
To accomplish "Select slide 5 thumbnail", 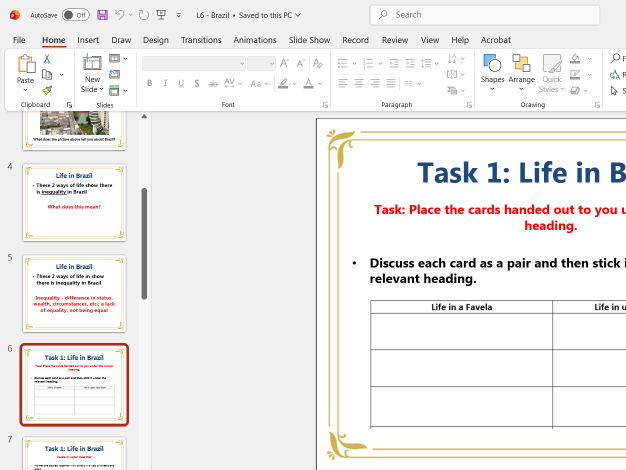I will 74,294.
